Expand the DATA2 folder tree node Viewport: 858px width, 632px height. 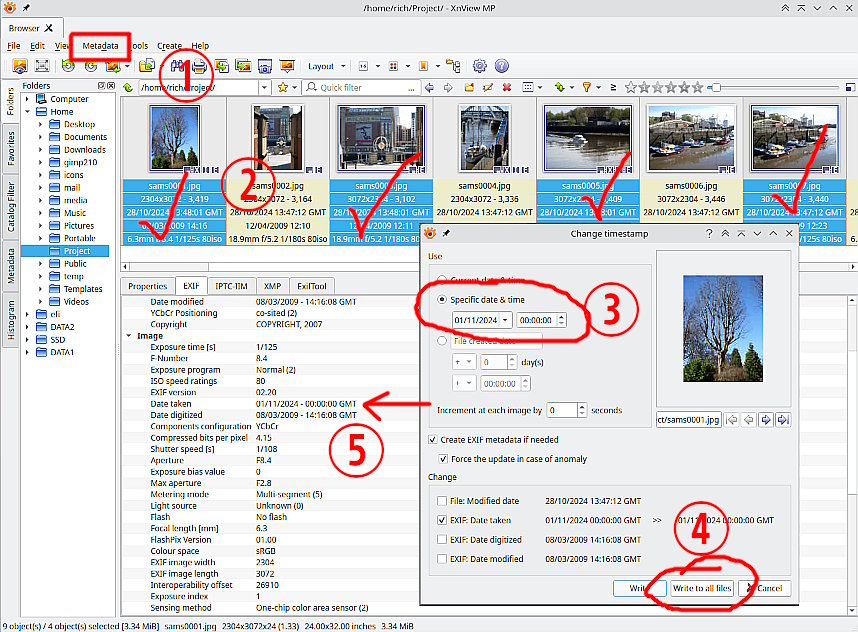[x=29, y=327]
